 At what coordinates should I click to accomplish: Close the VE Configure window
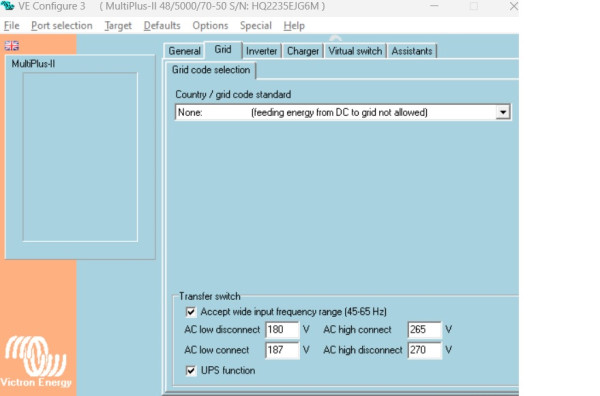click(514, 6)
